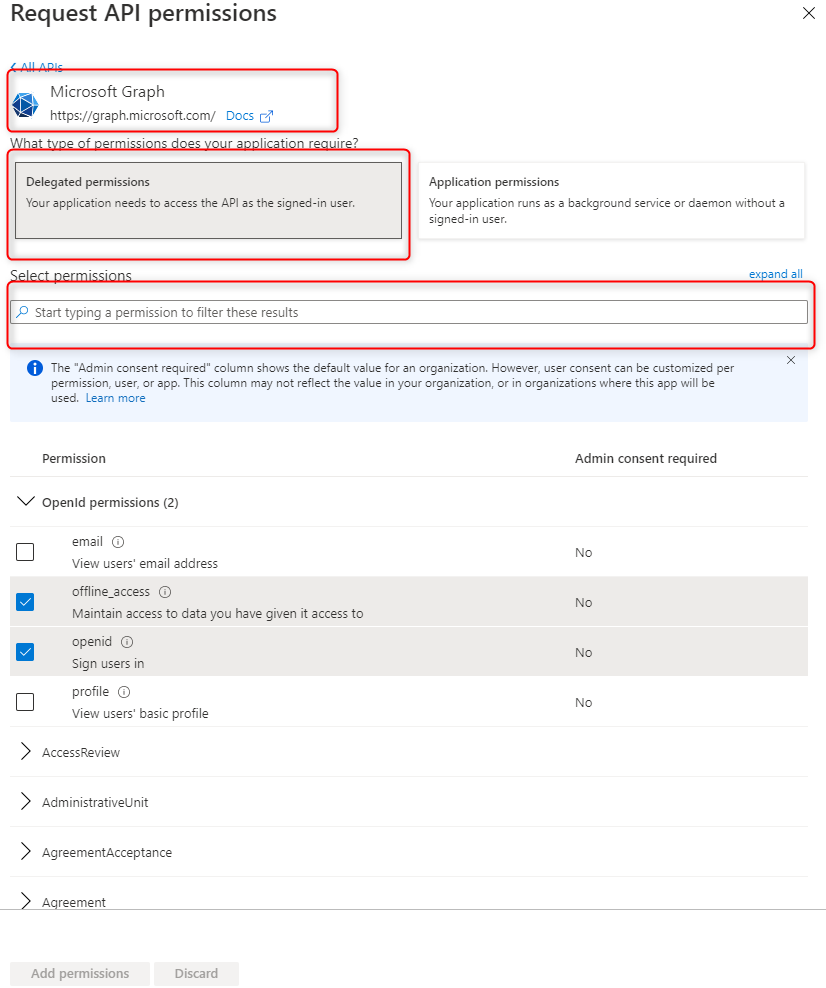
Task: Uncheck the offline_access permission
Action: [x=25, y=602]
